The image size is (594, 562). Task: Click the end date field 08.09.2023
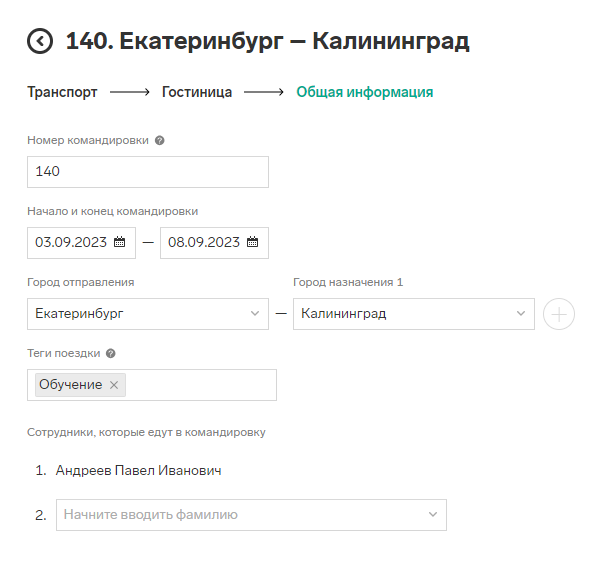[x=214, y=243]
